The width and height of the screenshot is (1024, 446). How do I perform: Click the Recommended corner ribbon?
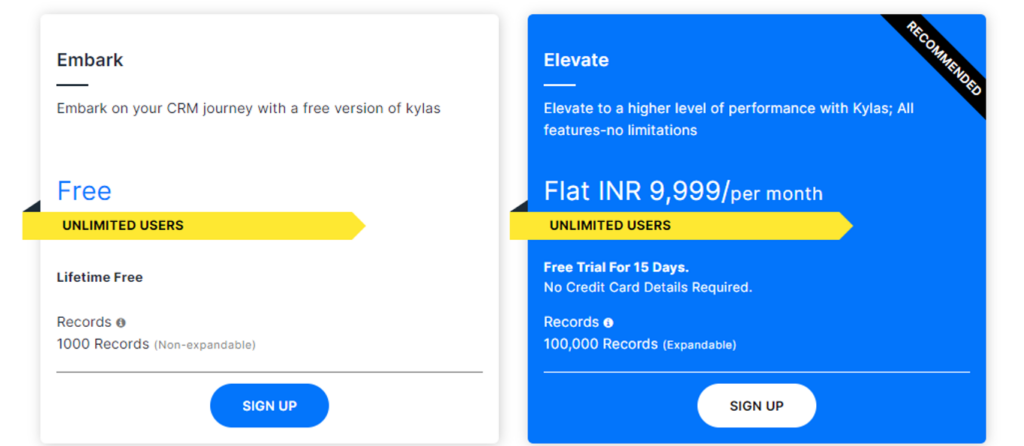[944, 58]
